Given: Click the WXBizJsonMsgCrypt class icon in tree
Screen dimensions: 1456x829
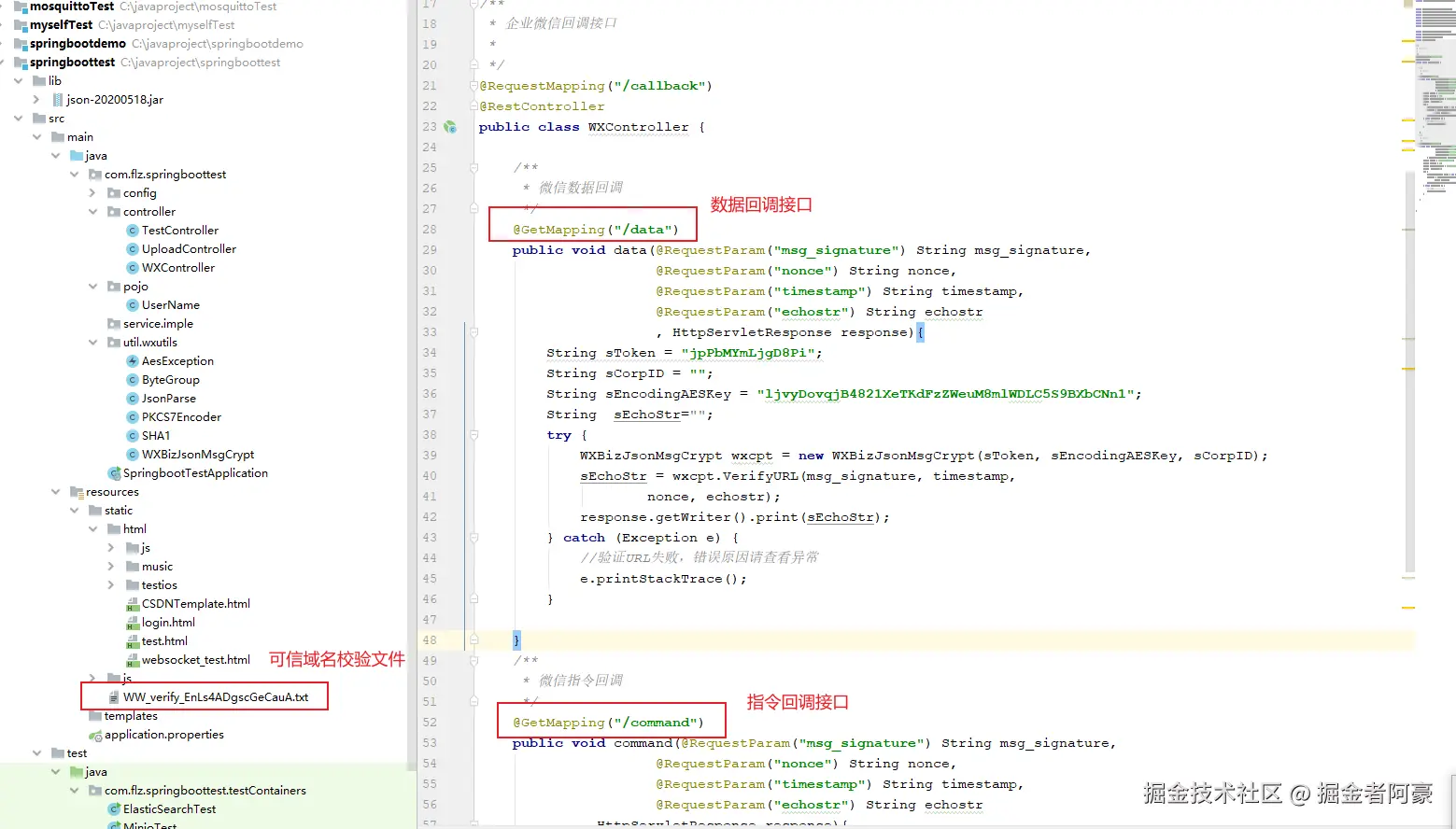Looking at the screenshot, I should tap(133, 455).
